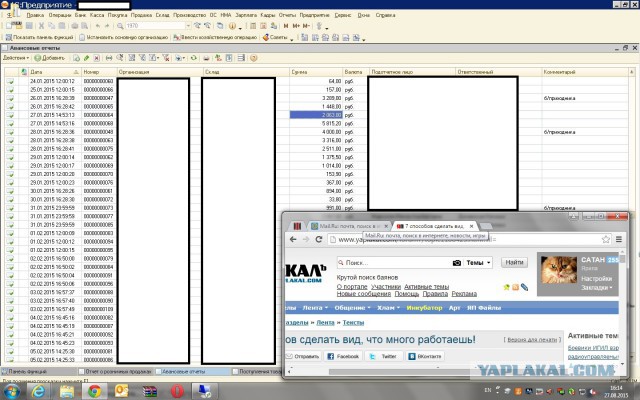Click the browser Back arrow
The image size is (640, 400).
tap(293, 240)
